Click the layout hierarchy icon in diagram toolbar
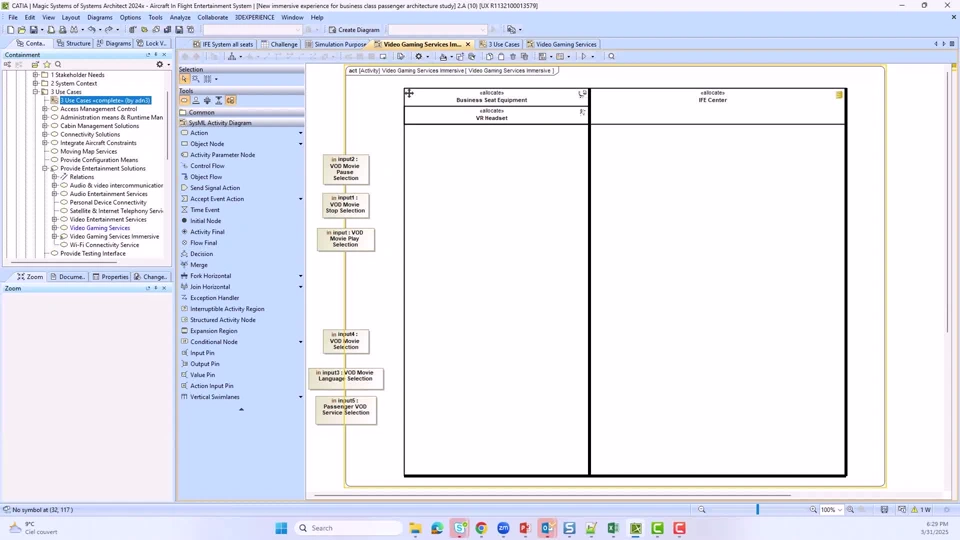The height and width of the screenshot is (540, 960). (x=232, y=56)
